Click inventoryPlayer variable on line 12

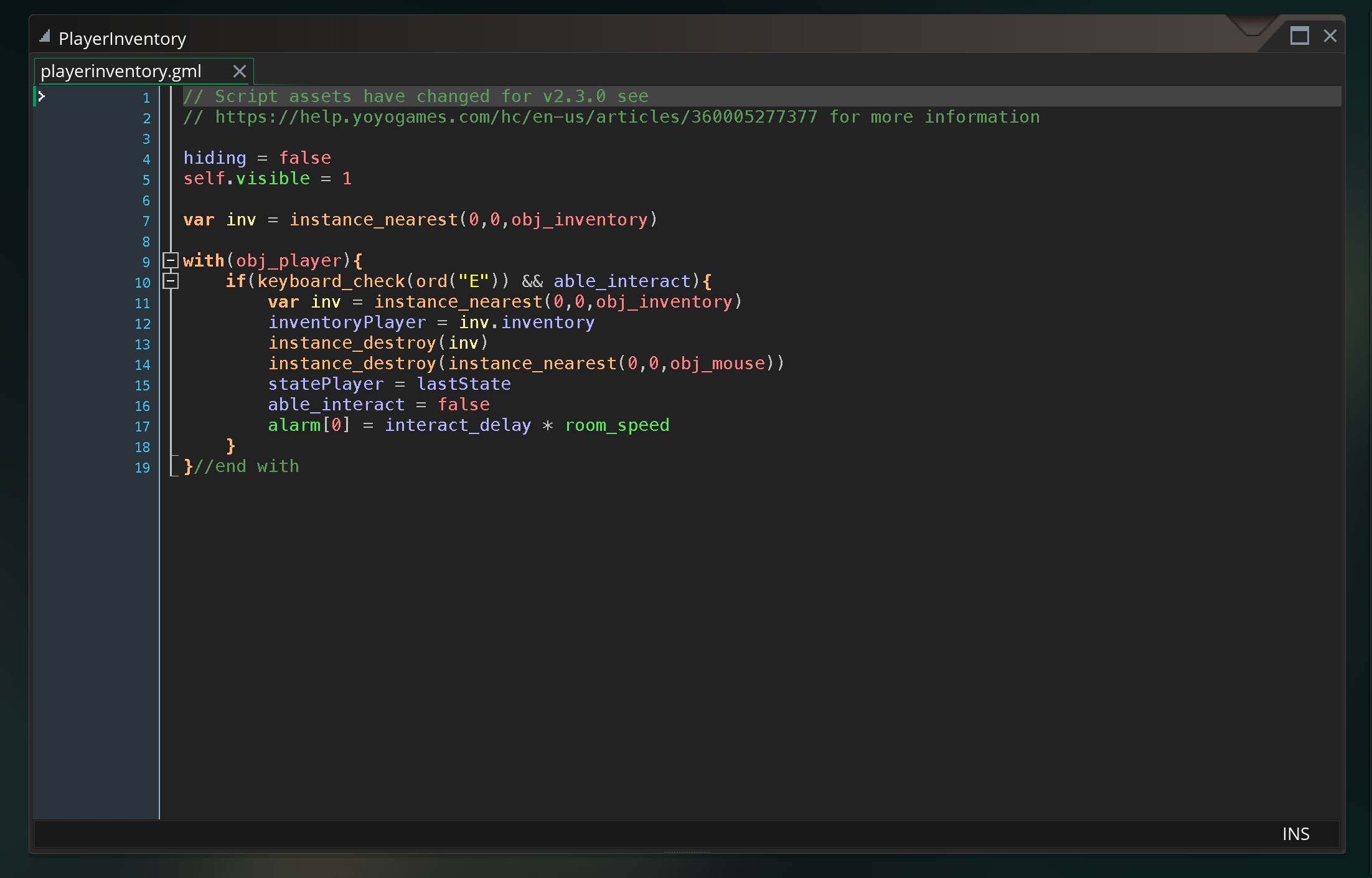coord(347,323)
